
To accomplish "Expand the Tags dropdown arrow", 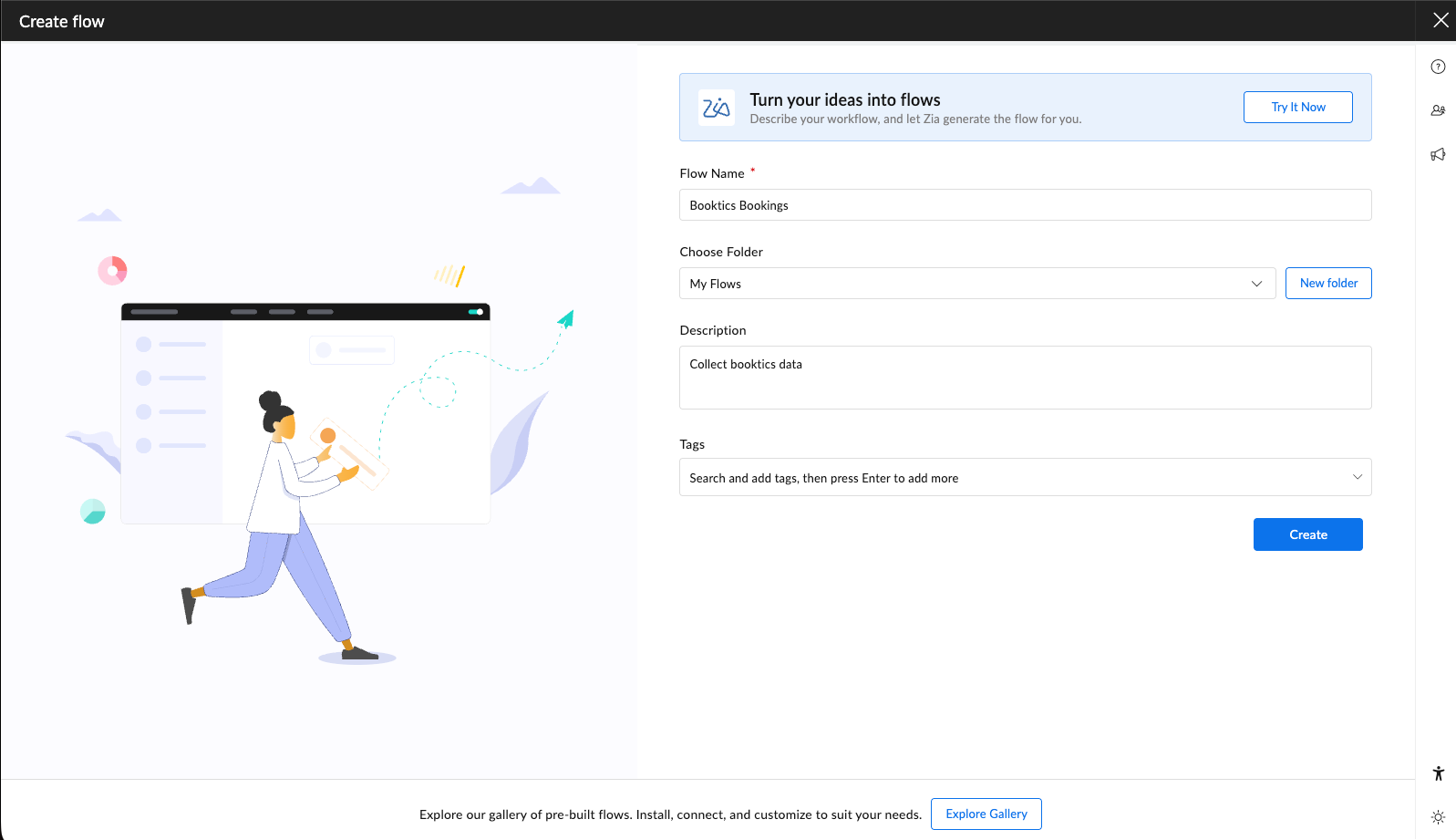I will coord(1357,477).
